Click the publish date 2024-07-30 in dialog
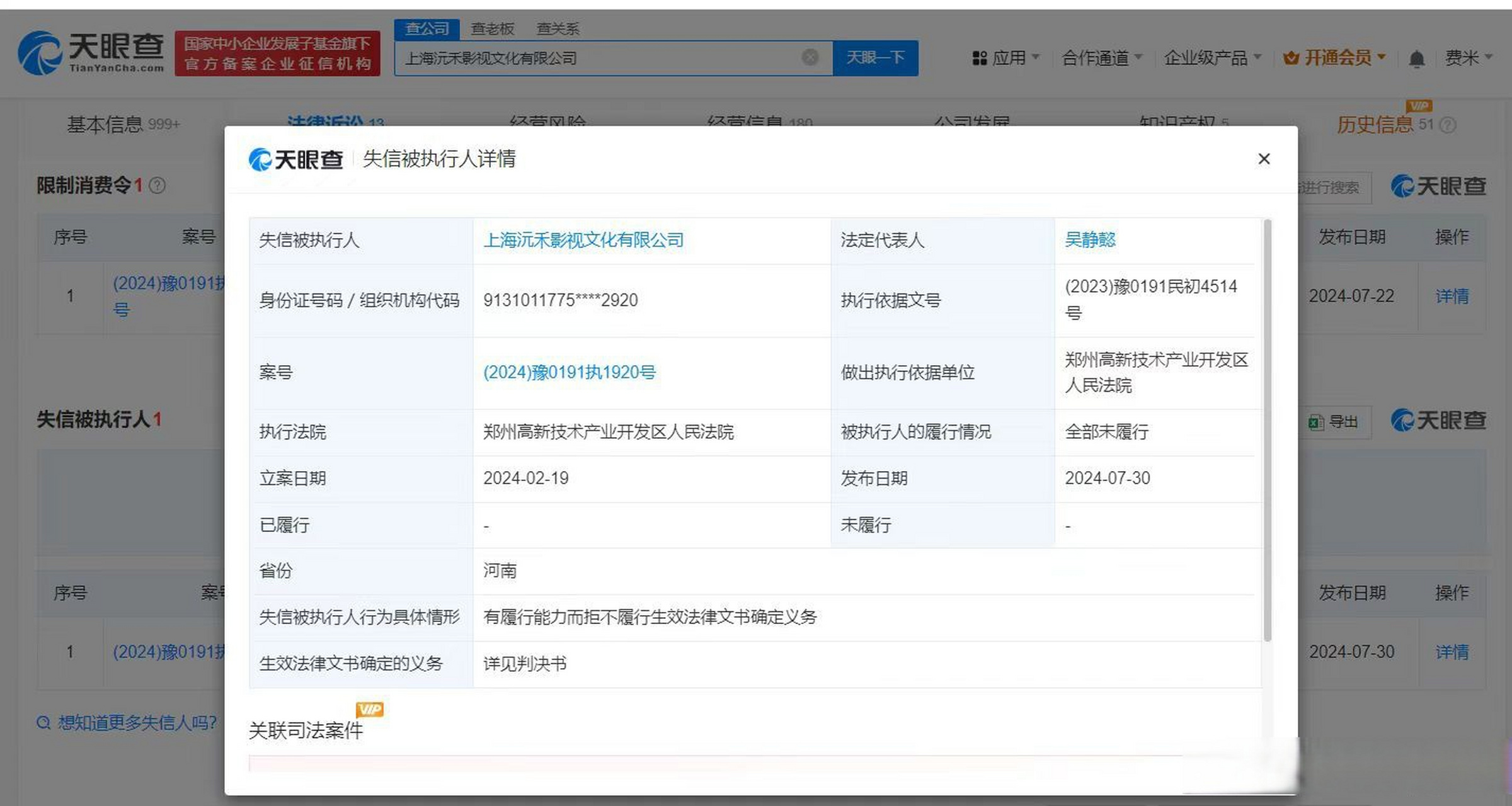The height and width of the screenshot is (806, 1512). pyautogui.click(x=1108, y=479)
